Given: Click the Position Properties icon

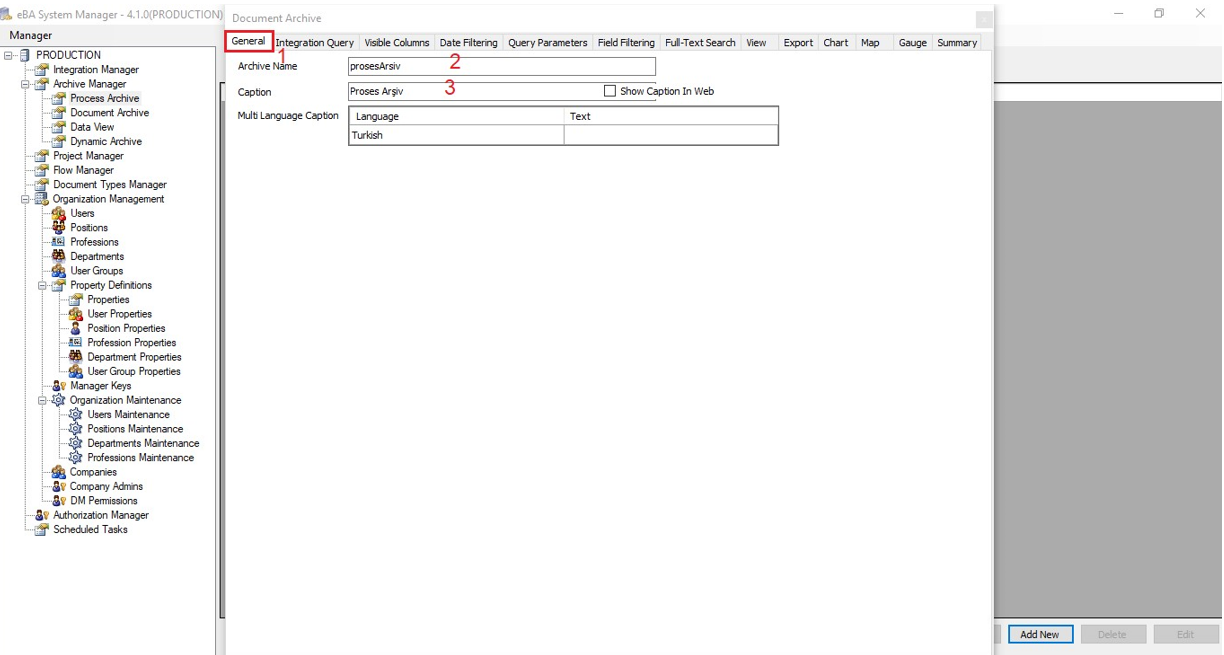Looking at the screenshot, I should pyautogui.click(x=76, y=328).
